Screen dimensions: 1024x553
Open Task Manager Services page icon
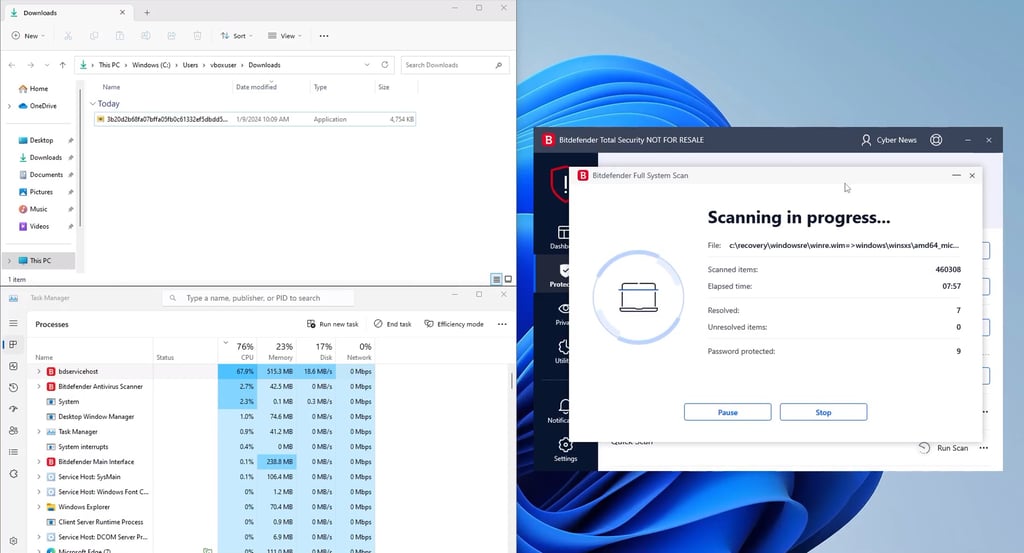pyautogui.click(x=13, y=473)
